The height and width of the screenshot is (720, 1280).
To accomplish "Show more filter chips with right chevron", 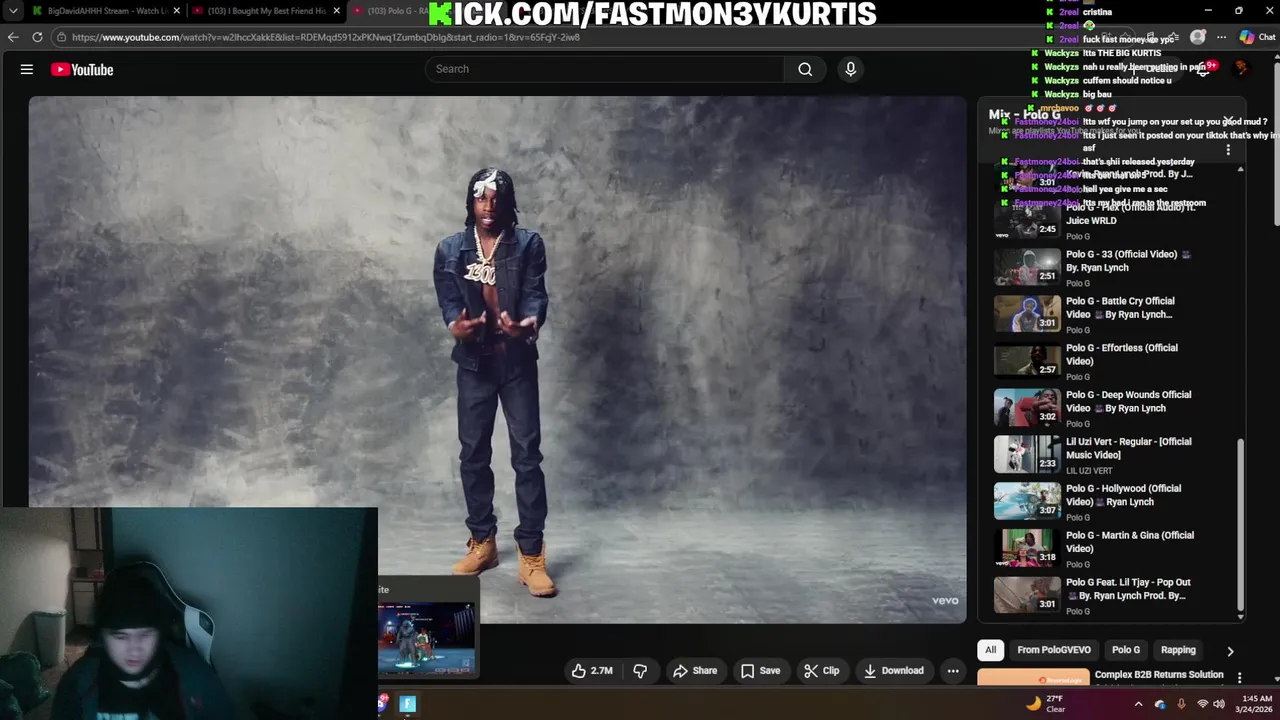I will (1230, 651).
